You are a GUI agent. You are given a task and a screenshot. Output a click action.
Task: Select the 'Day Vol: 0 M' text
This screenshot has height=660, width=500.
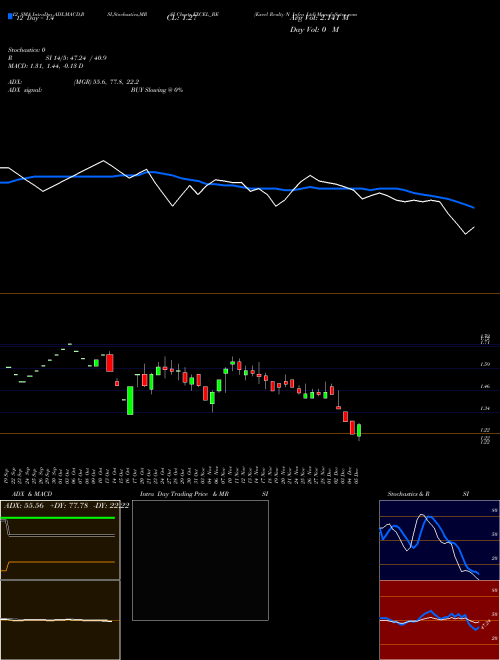coord(314,30)
